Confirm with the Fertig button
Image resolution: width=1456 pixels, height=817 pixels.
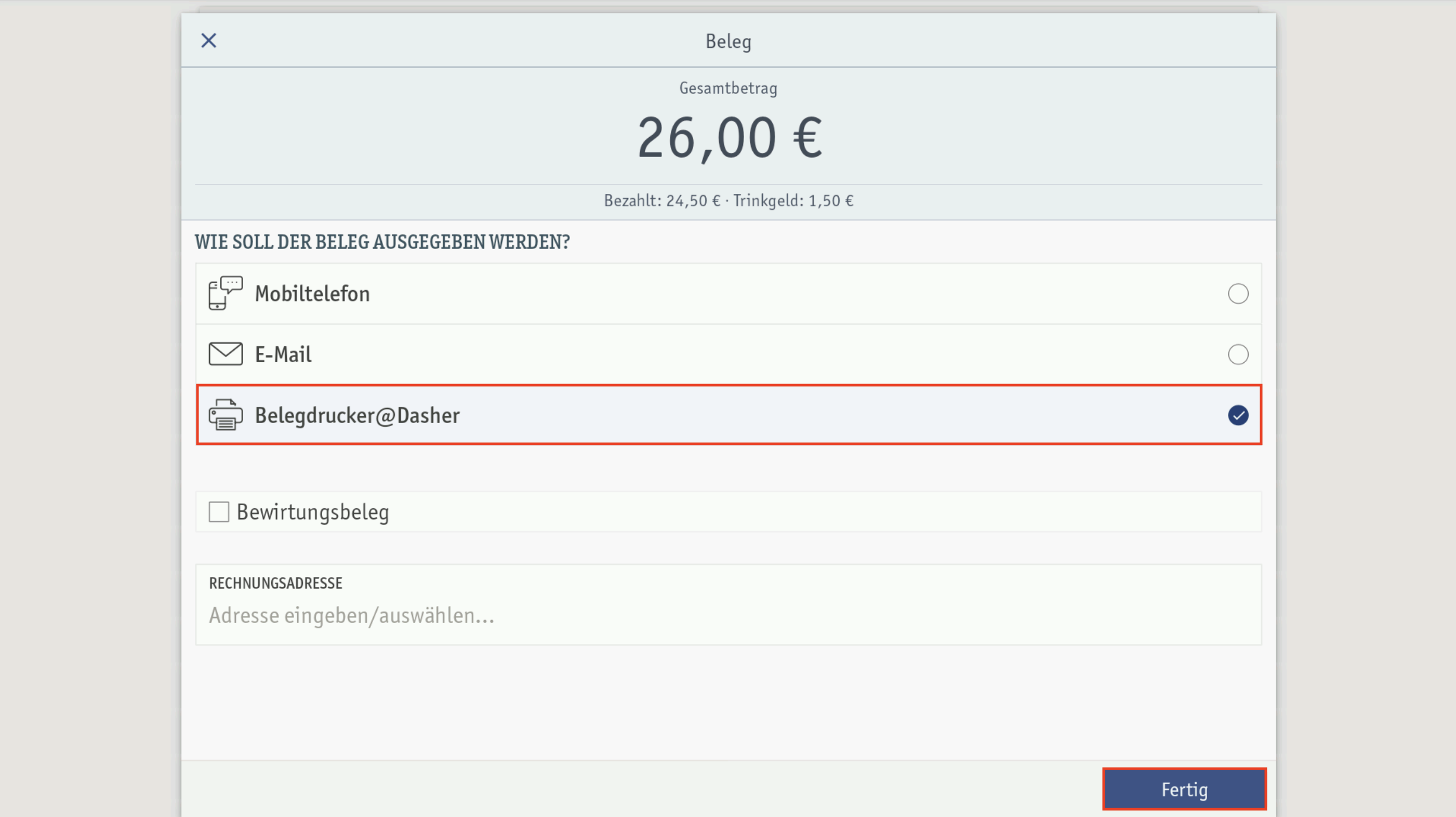[x=1184, y=789]
